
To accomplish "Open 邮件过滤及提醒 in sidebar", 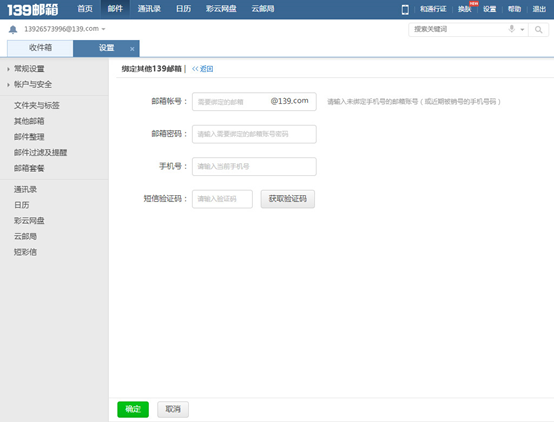I will click(x=40, y=153).
